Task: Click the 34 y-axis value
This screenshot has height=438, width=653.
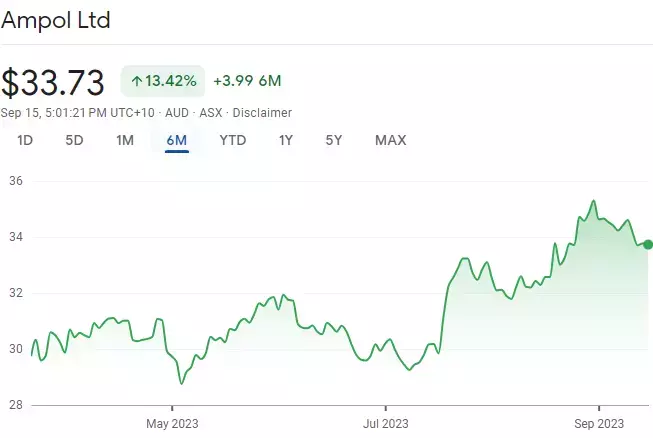Action: click(16, 237)
